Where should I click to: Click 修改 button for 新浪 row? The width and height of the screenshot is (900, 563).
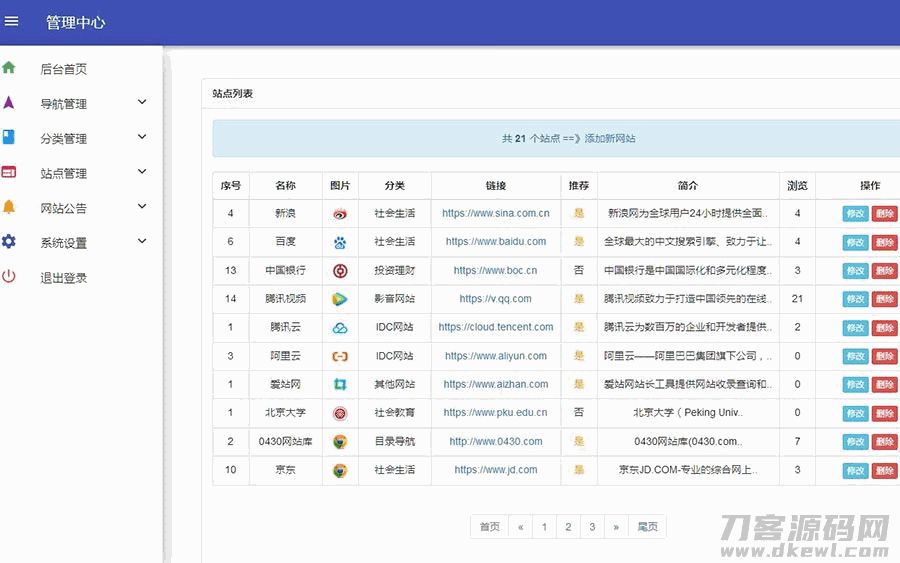(x=855, y=214)
